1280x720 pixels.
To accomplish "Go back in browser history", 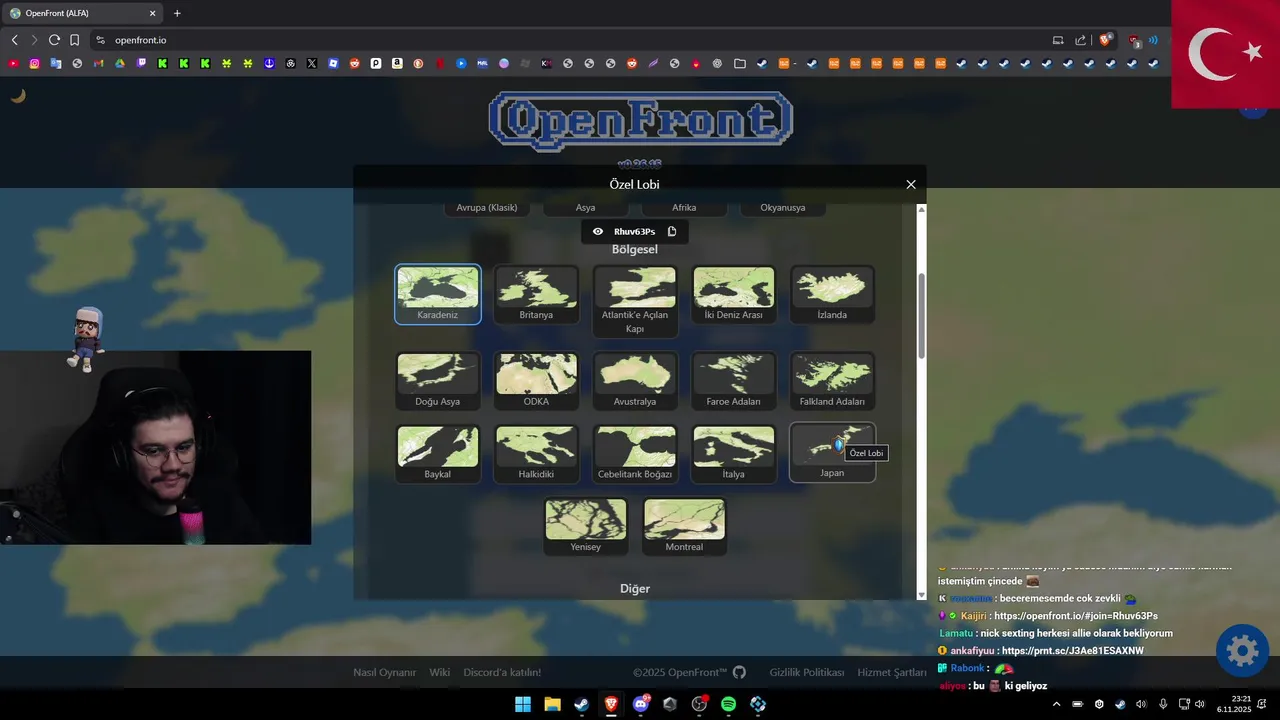I will (14, 40).
